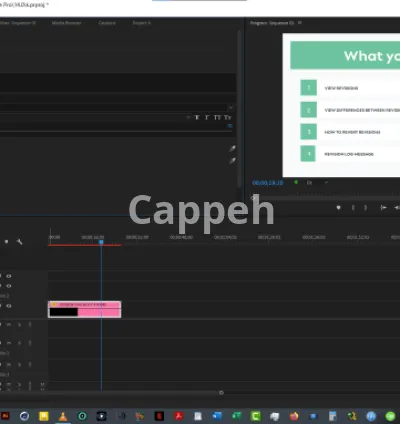This screenshot has height=424, width=400.
Task: Mute the third audio track
Action: click(9, 364)
